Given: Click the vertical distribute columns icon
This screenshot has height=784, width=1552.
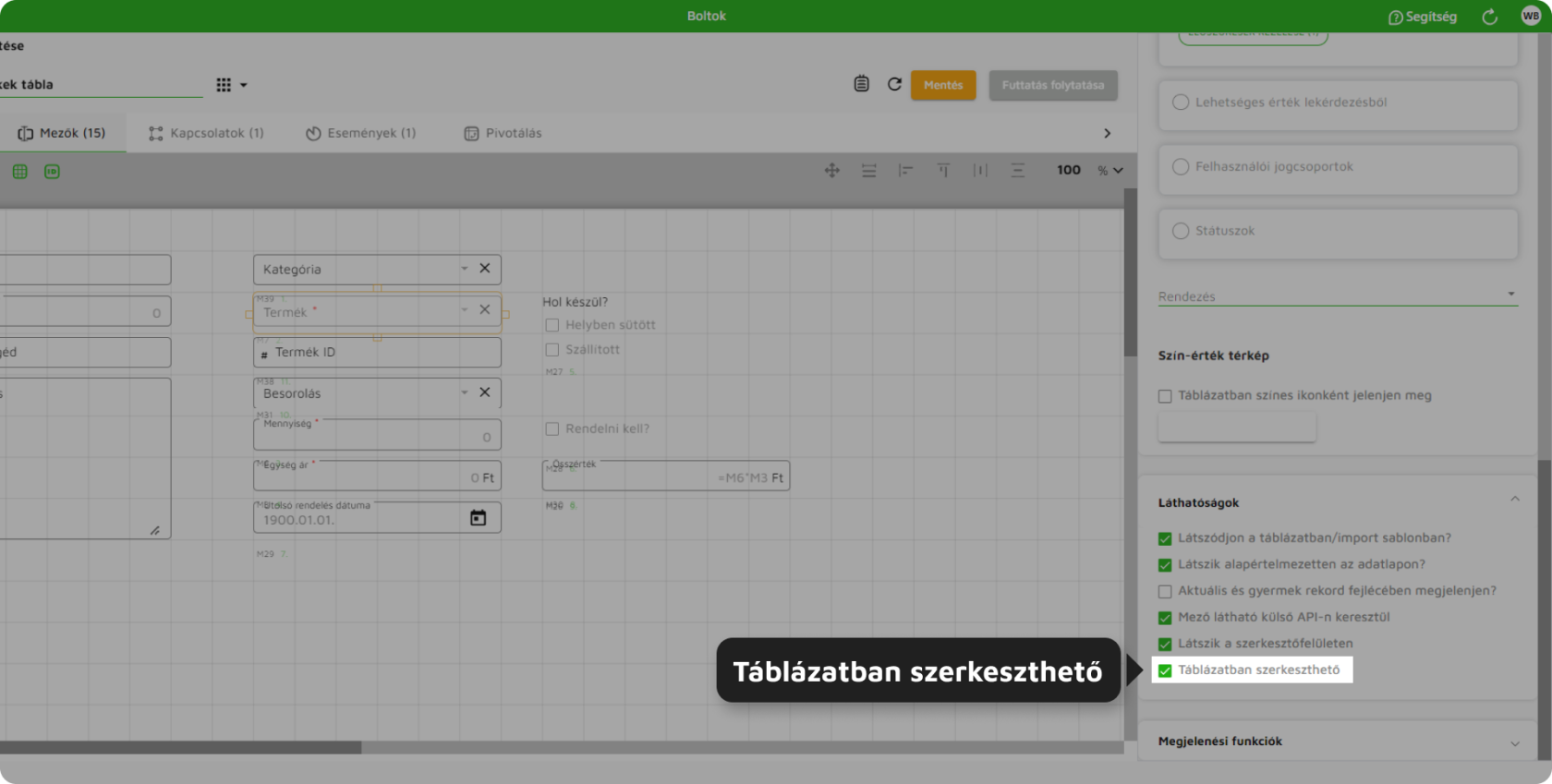Looking at the screenshot, I should (980, 171).
